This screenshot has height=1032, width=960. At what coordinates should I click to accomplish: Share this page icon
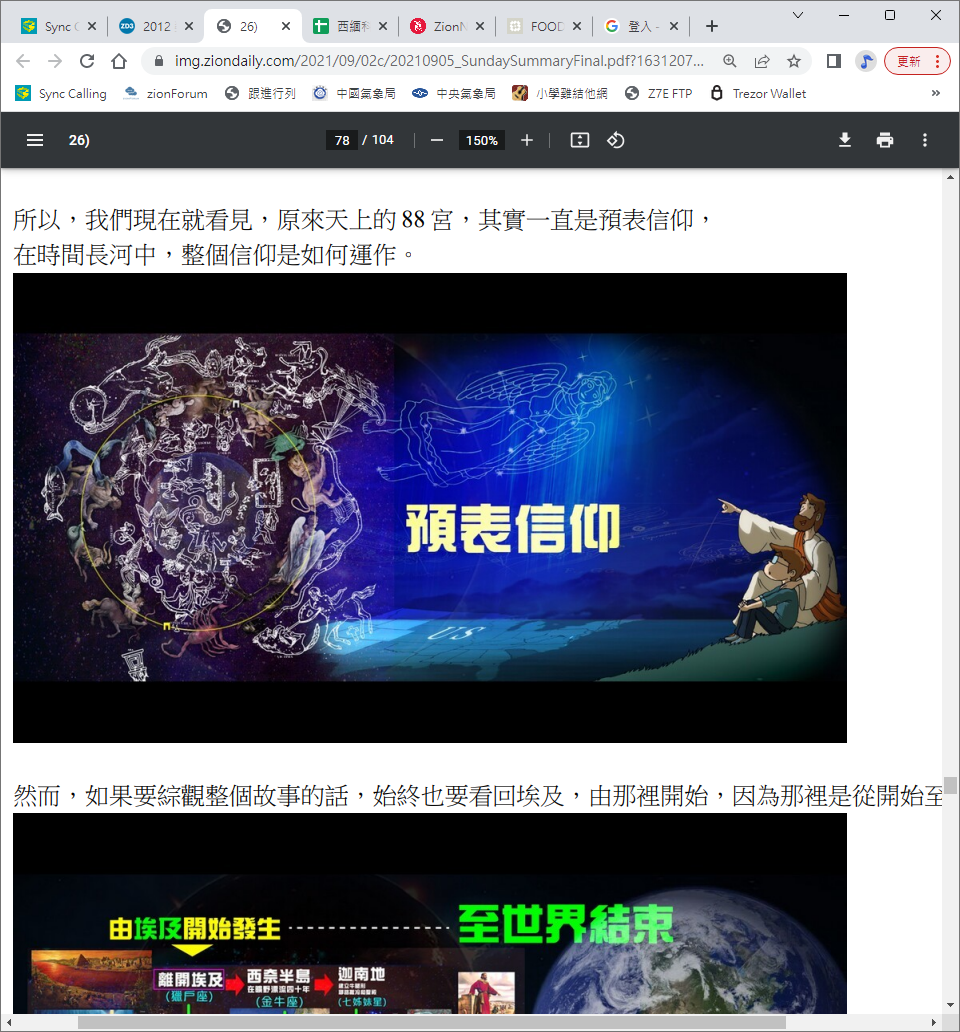762,61
